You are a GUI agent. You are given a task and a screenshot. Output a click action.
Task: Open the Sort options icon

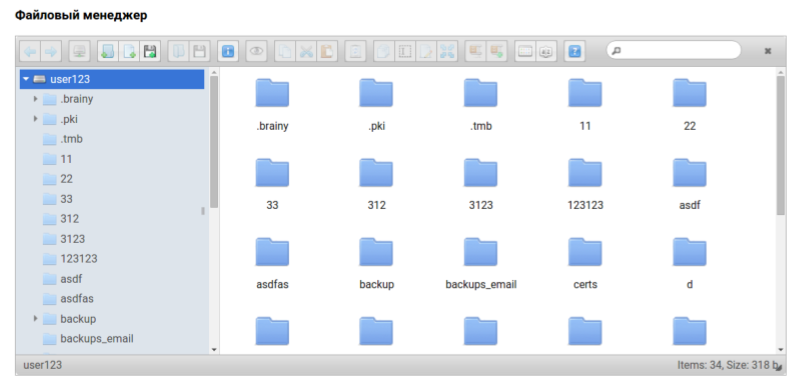(x=546, y=51)
